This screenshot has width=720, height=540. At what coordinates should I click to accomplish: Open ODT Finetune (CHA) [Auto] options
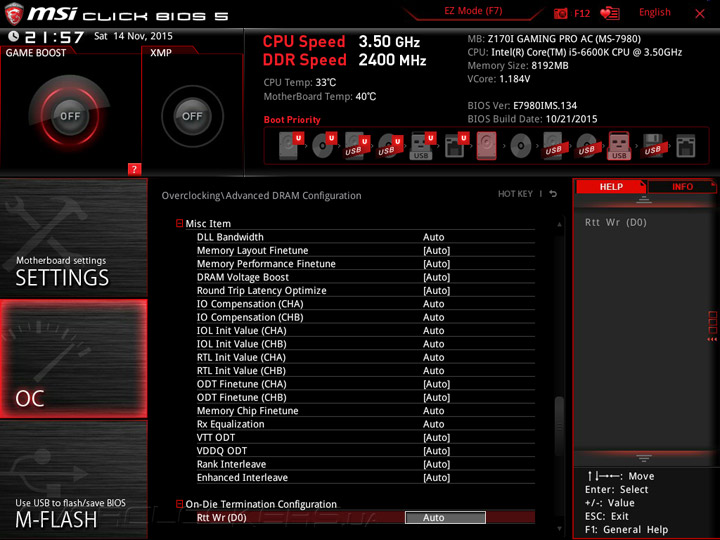(x=436, y=384)
